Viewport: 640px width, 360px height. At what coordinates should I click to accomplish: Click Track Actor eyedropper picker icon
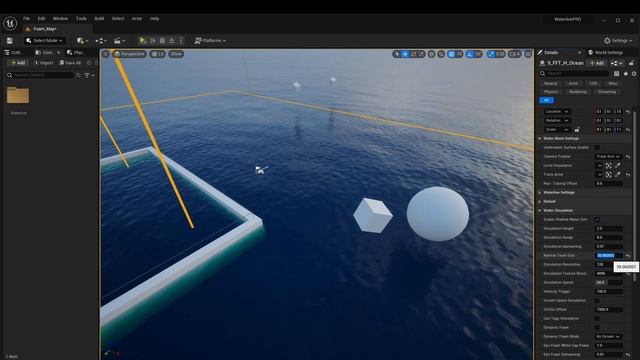click(x=618, y=174)
